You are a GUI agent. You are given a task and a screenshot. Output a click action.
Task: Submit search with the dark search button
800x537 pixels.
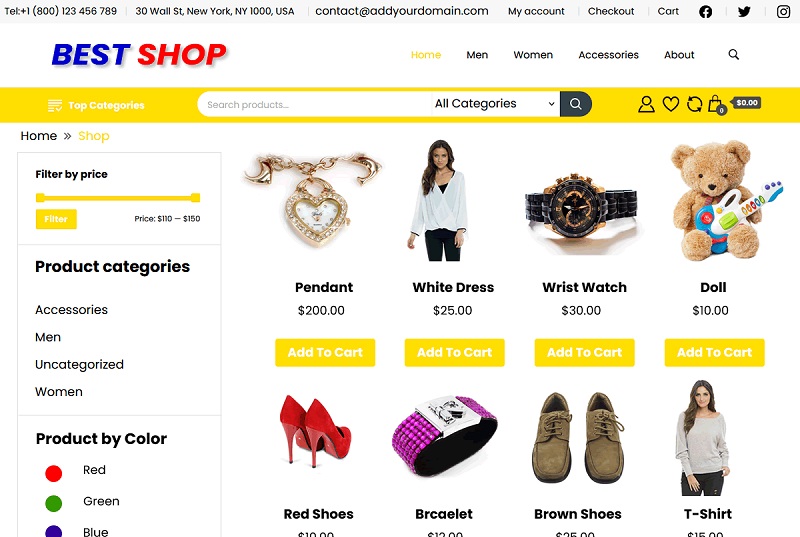click(576, 104)
